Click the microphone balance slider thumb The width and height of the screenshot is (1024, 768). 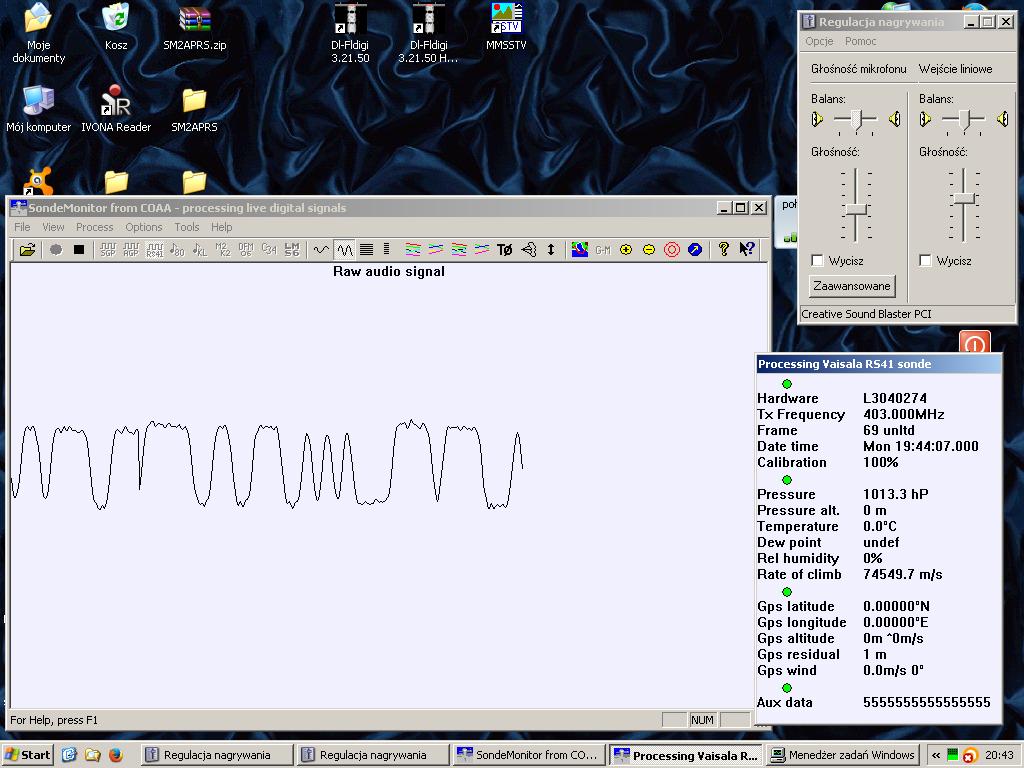coord(856,120)
